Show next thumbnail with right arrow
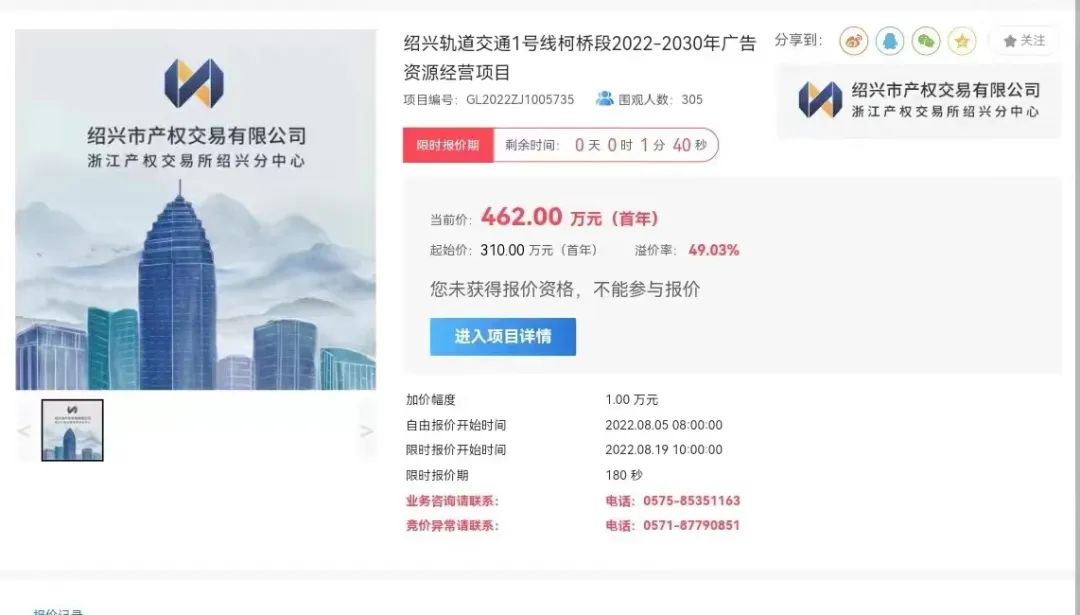Image resolution: width=1080 pixels, height=615 pixels. tap(366, 431)
